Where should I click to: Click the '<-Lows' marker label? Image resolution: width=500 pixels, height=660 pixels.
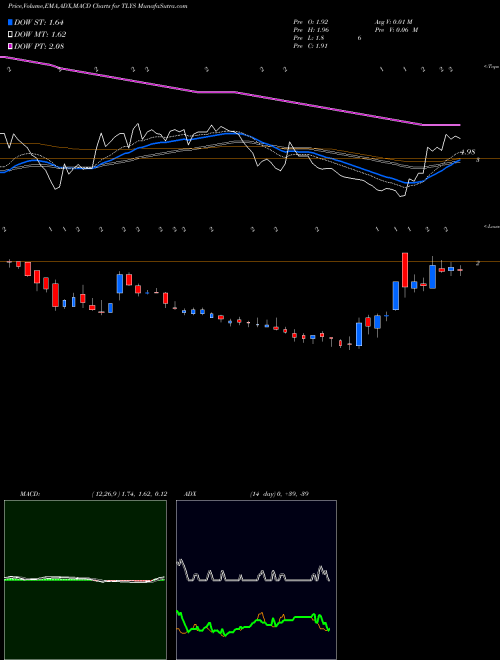pos(492,226)
